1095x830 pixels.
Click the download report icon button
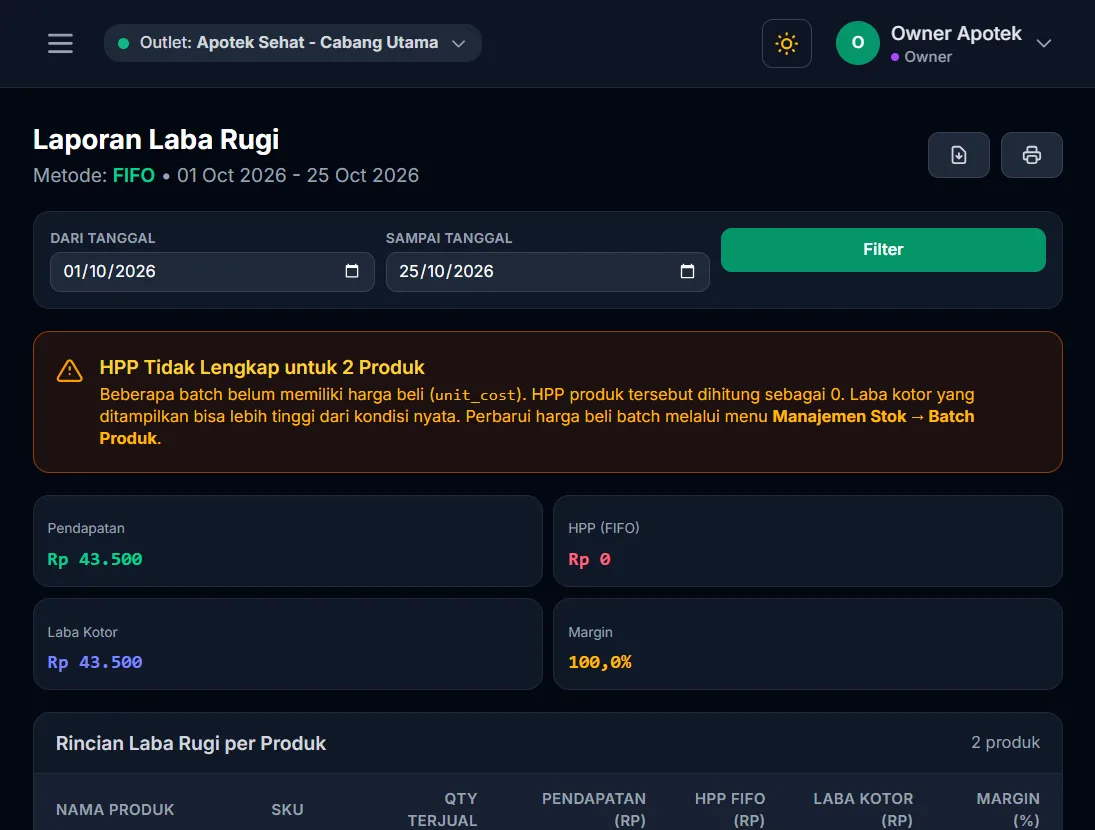click(958, 155)
